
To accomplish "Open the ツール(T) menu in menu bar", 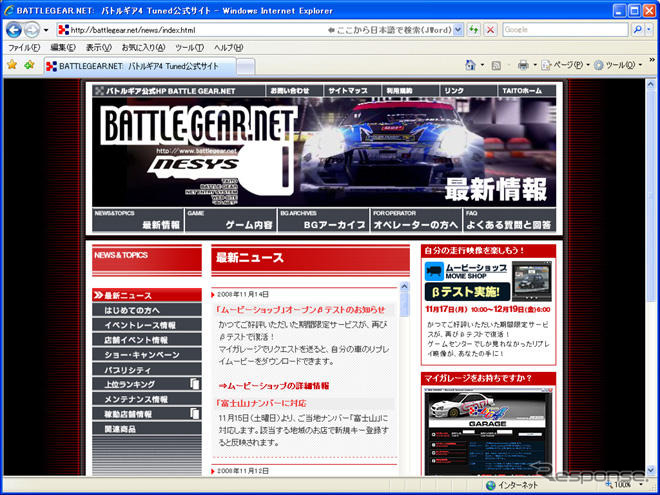I will pyautogui.click(x=189, y=48).
